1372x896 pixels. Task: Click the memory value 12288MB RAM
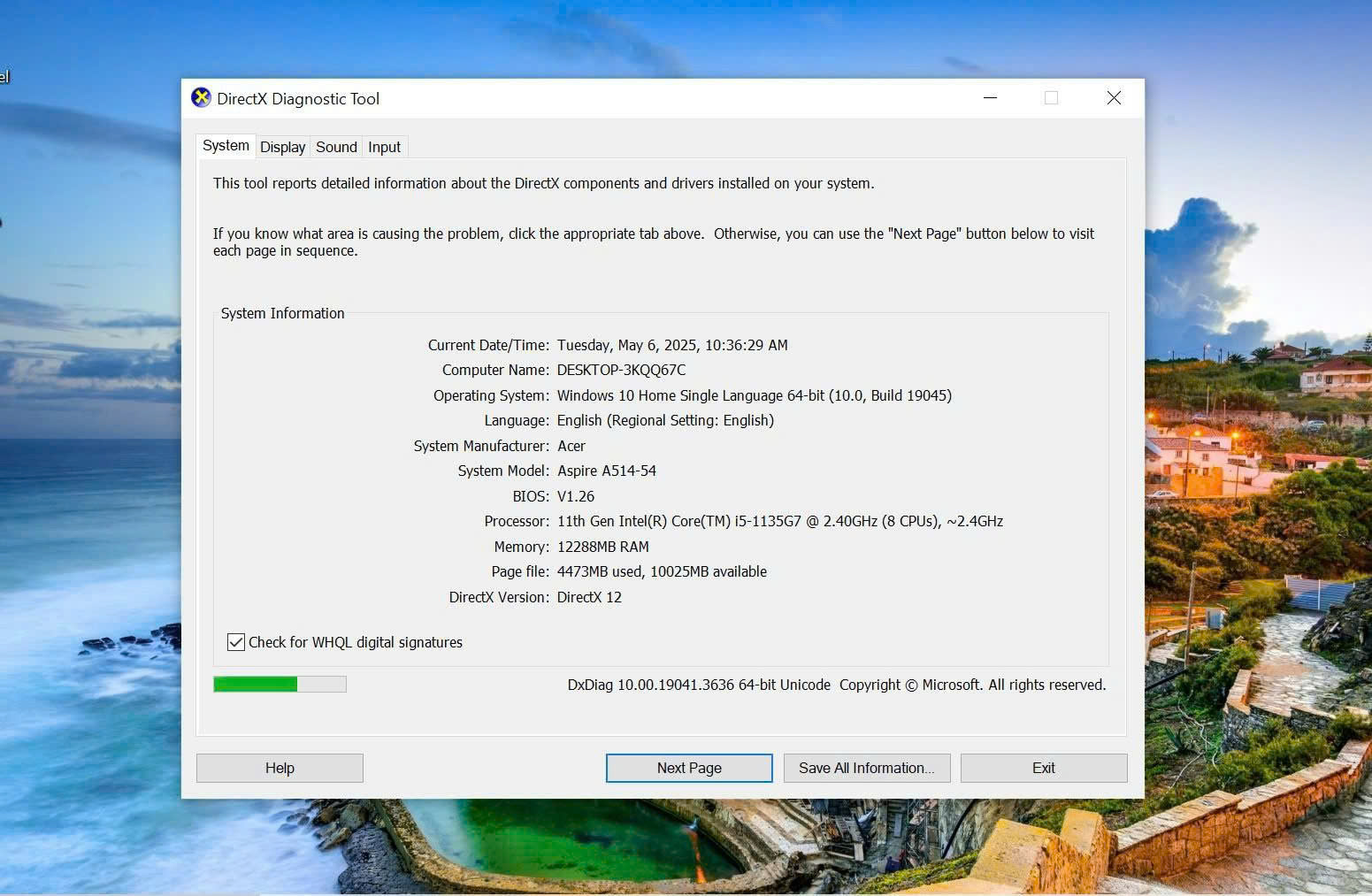(603, 547)
